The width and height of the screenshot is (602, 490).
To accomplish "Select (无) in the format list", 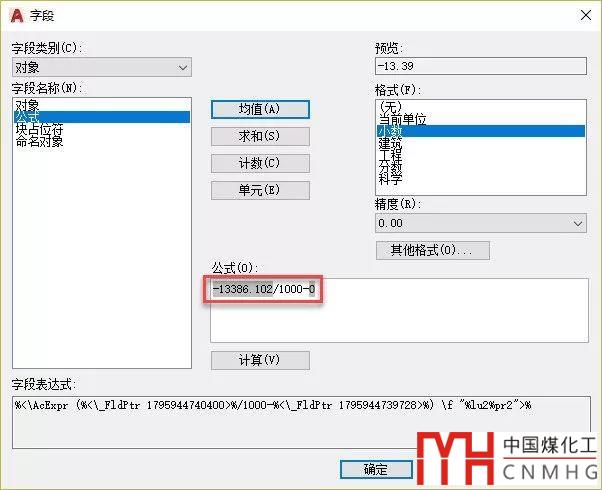I will (389, 107).
